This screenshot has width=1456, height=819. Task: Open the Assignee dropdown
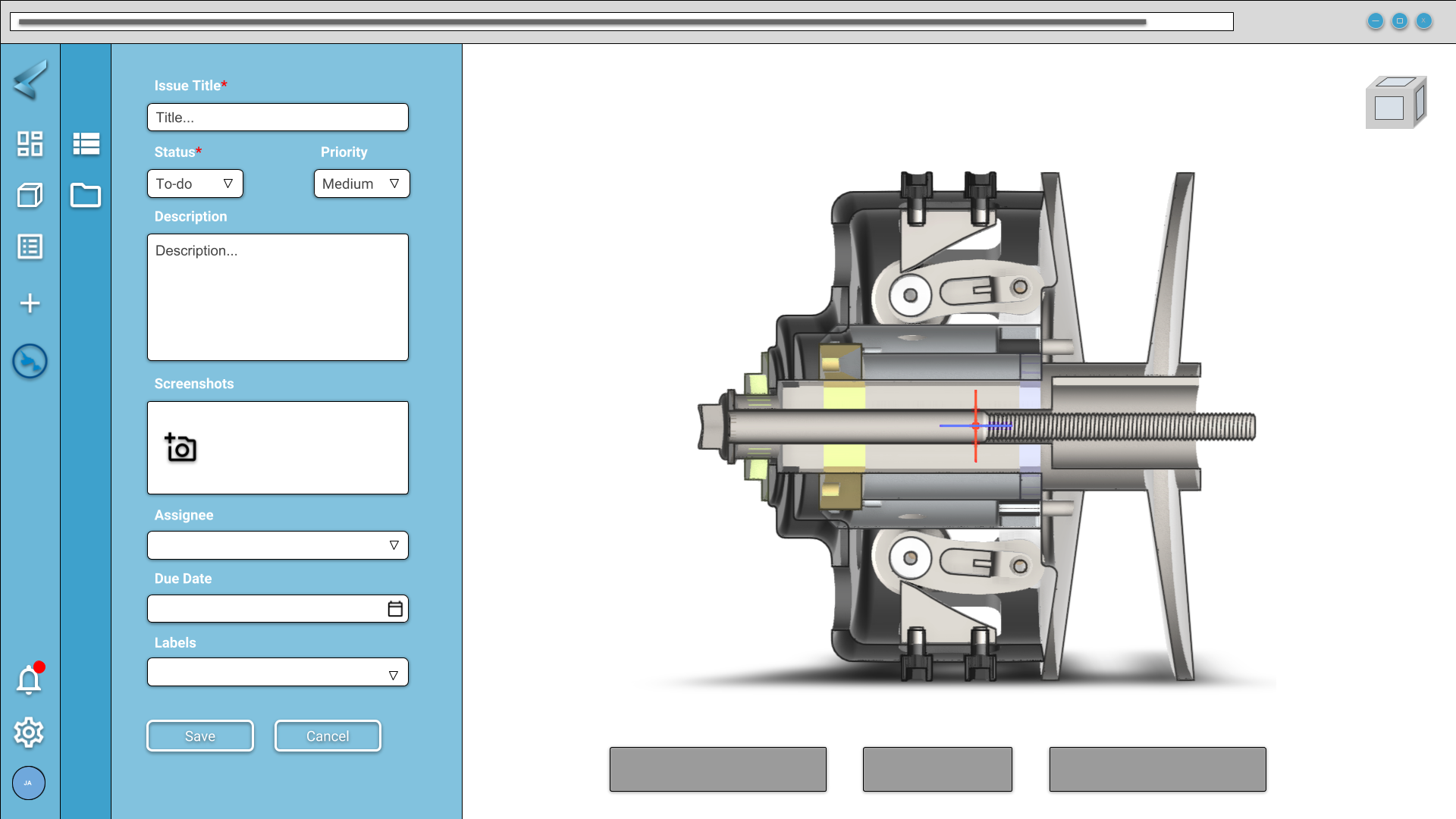click(278, 545)
